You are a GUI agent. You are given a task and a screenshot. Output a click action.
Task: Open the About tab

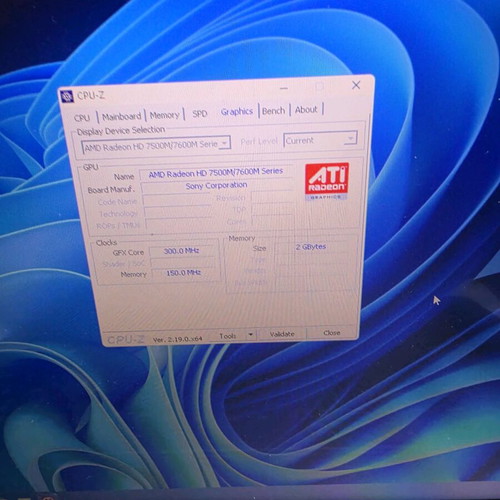[x=306, y=110]
